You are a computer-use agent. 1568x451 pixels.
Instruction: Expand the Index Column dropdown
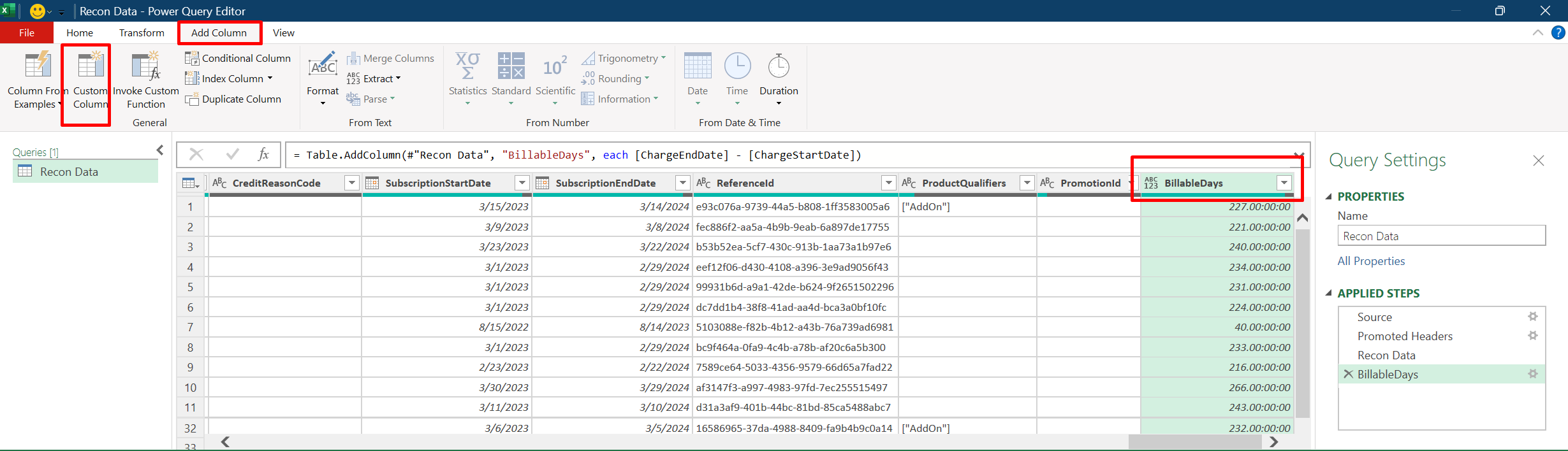[270, 78]
